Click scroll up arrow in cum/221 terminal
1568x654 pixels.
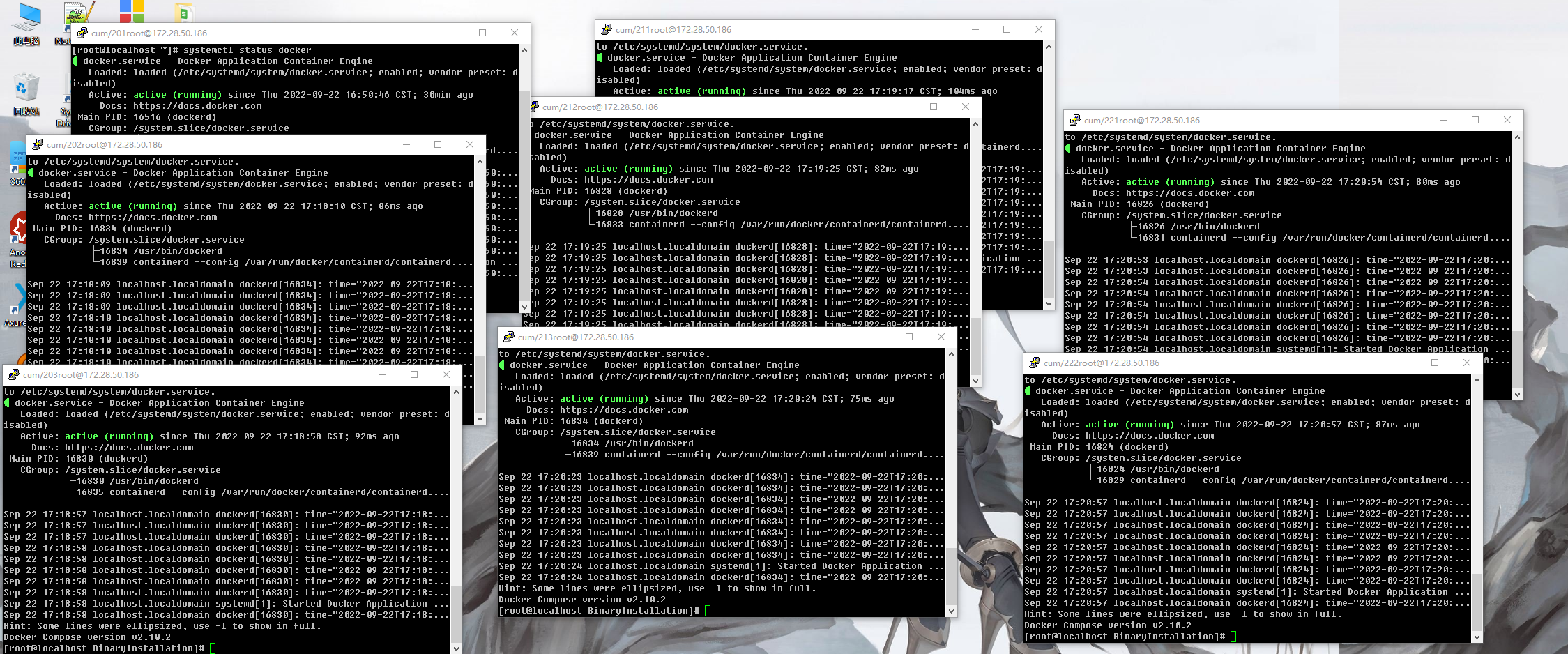point(1517,138)
